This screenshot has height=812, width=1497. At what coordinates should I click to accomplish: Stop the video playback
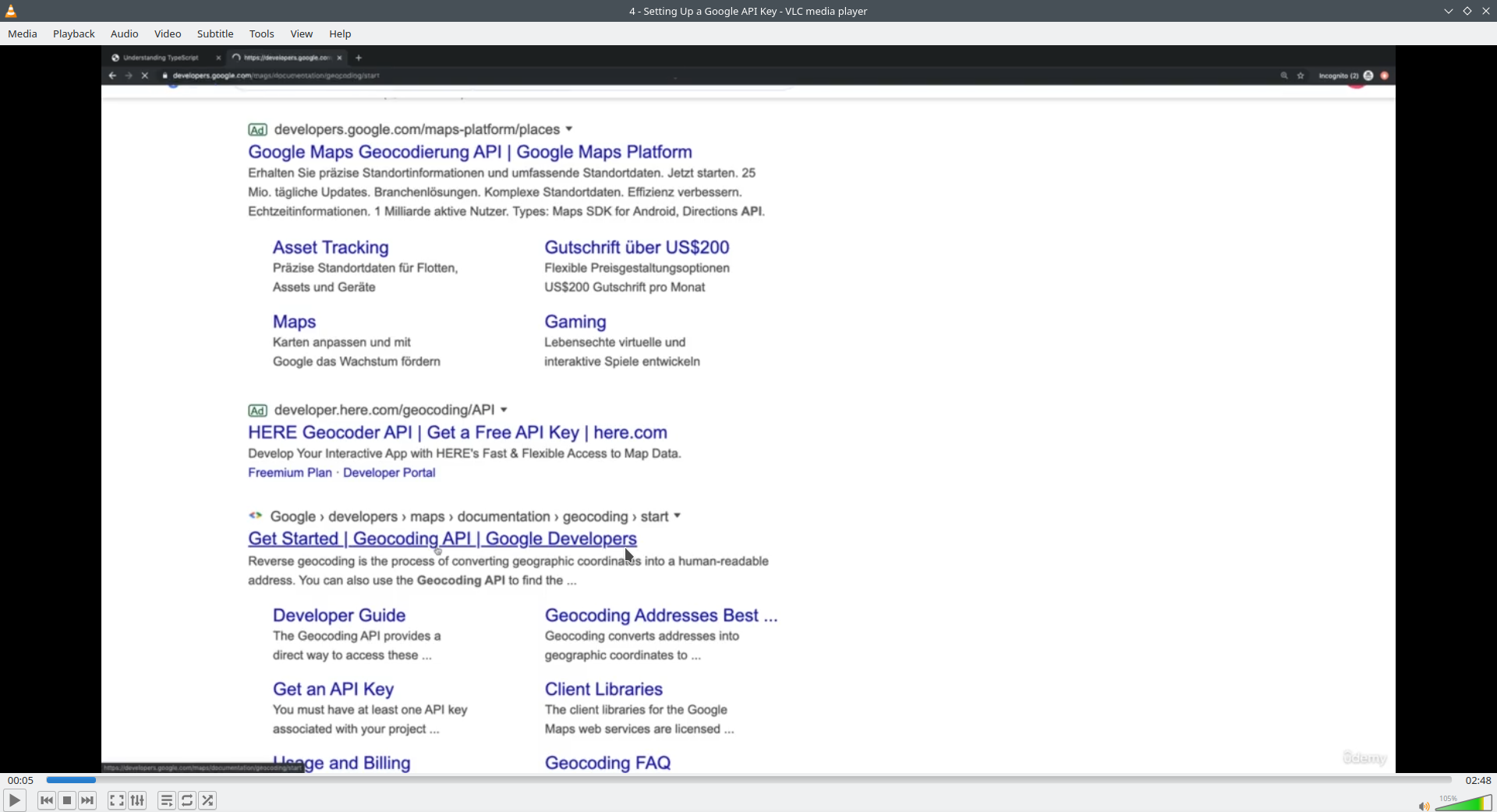coord(67,800)
